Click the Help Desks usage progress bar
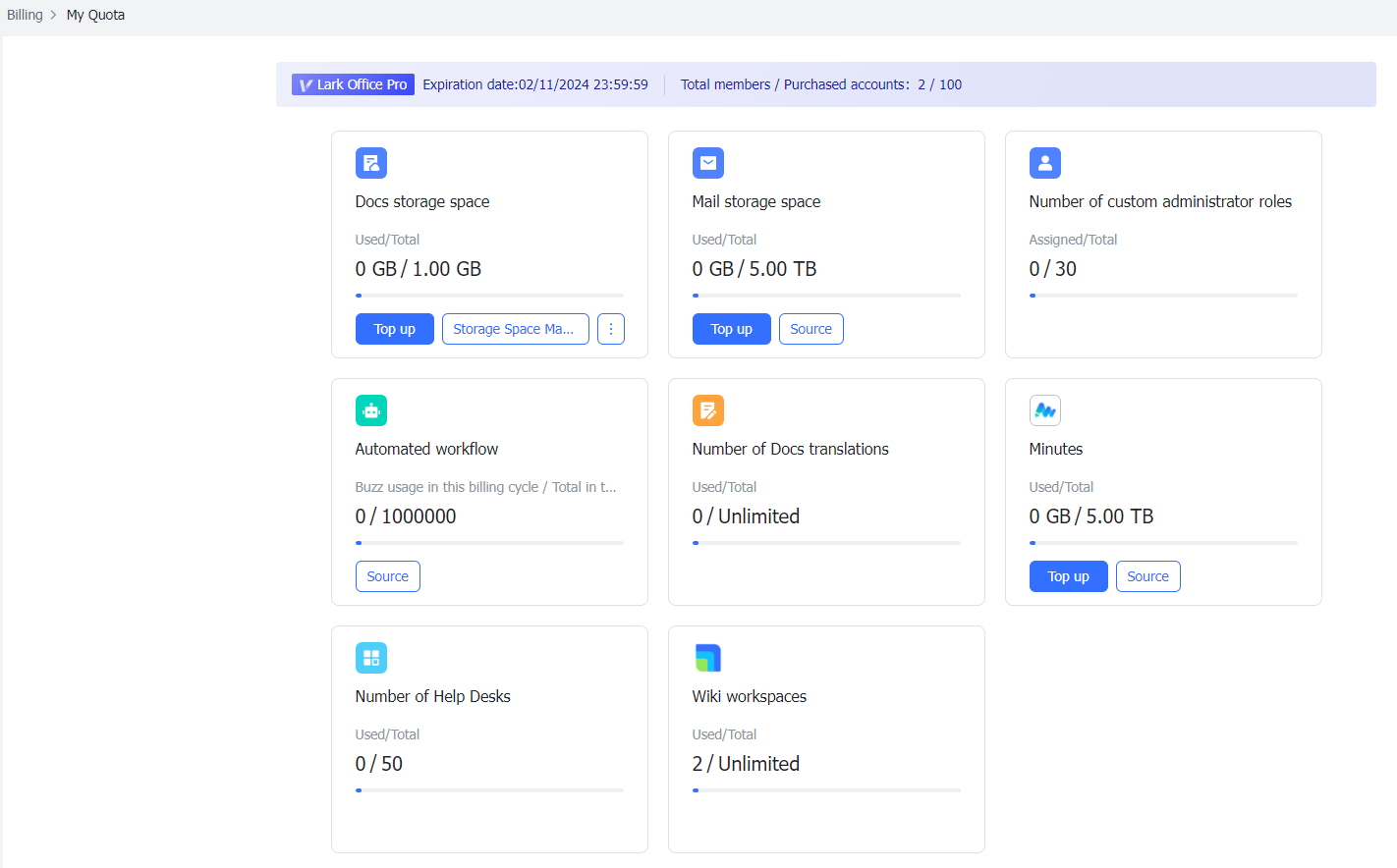Viewport: 1397px width, 868px height. coord(489,790)
